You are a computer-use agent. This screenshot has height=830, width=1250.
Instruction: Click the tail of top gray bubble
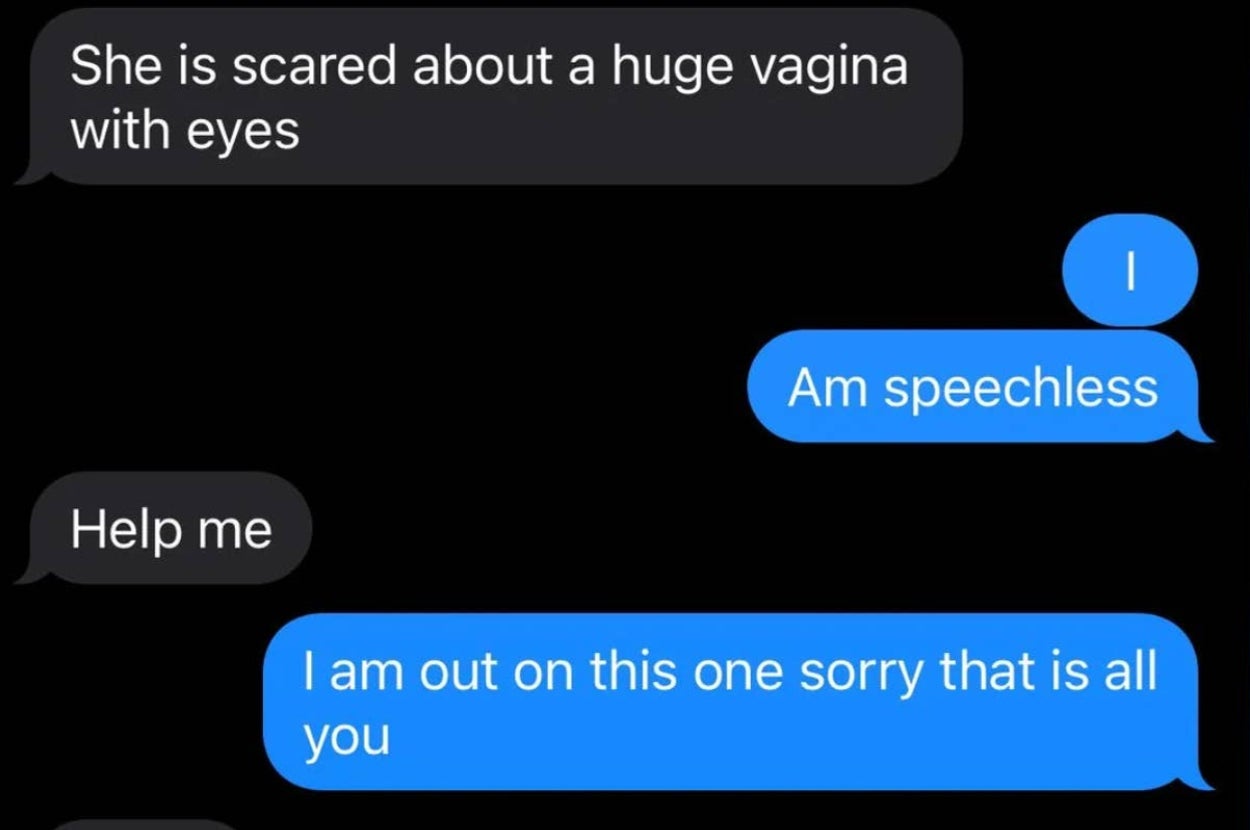pyautogui.click(x=32, y=174)
